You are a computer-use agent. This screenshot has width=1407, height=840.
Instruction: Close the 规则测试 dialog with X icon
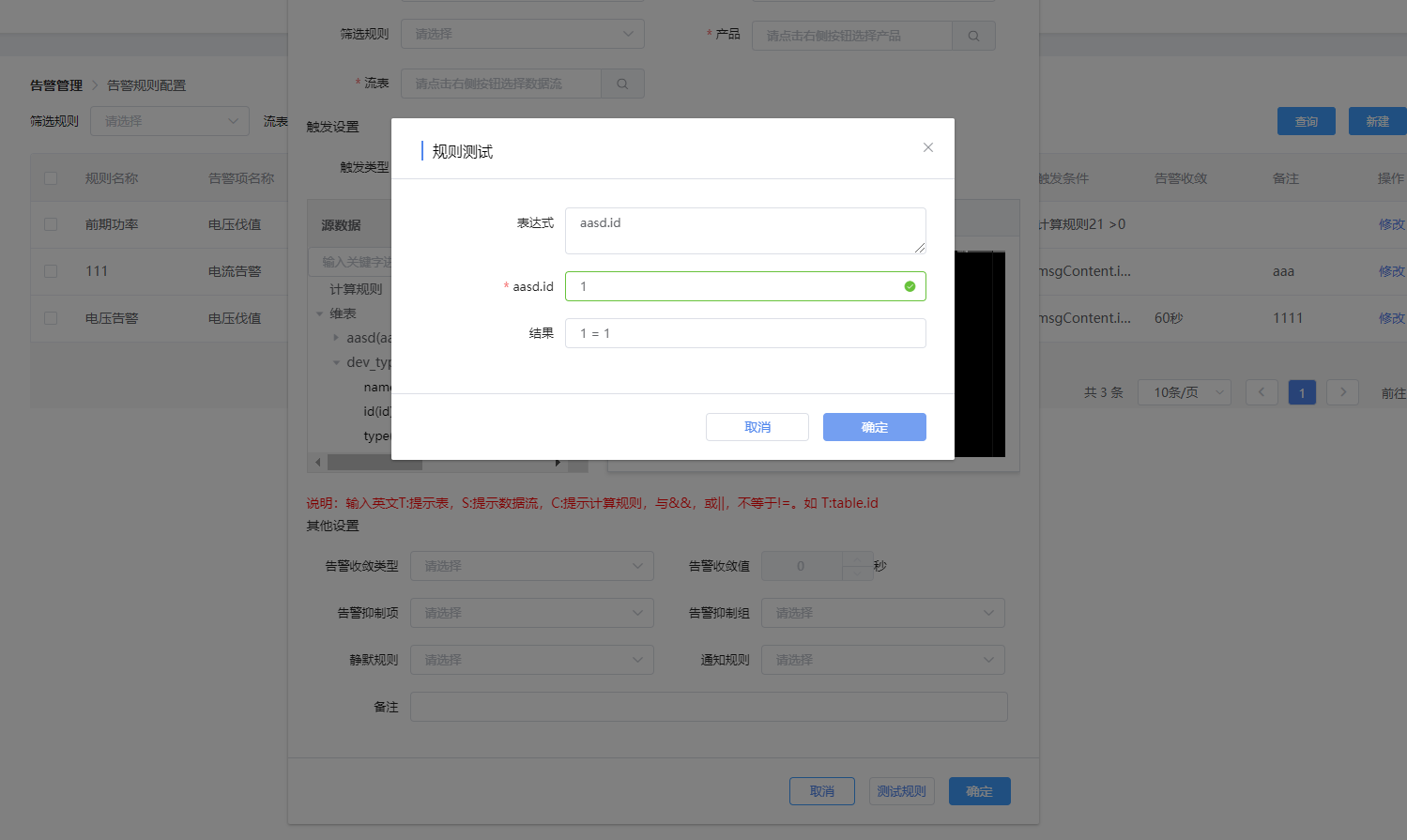point(927,147)
